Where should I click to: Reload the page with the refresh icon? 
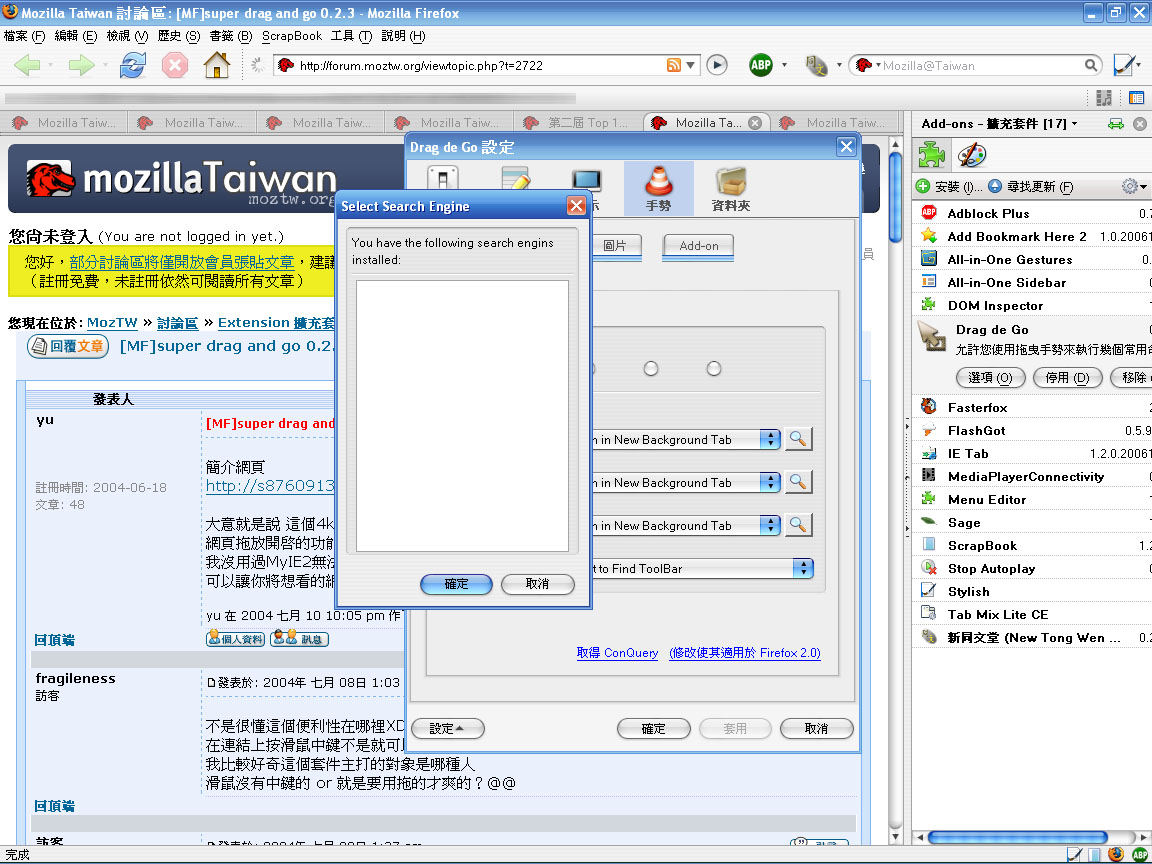[x=132, y=65]
